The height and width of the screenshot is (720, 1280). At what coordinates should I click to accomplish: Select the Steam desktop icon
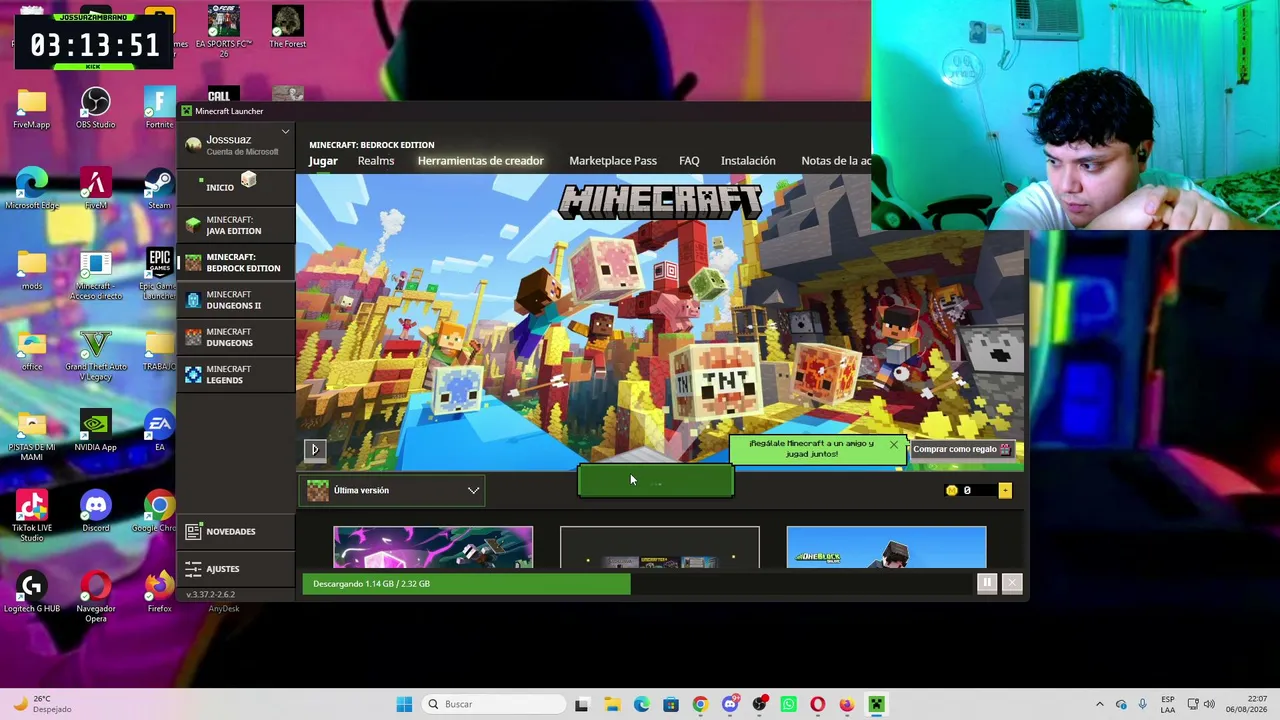pos(159,190)
